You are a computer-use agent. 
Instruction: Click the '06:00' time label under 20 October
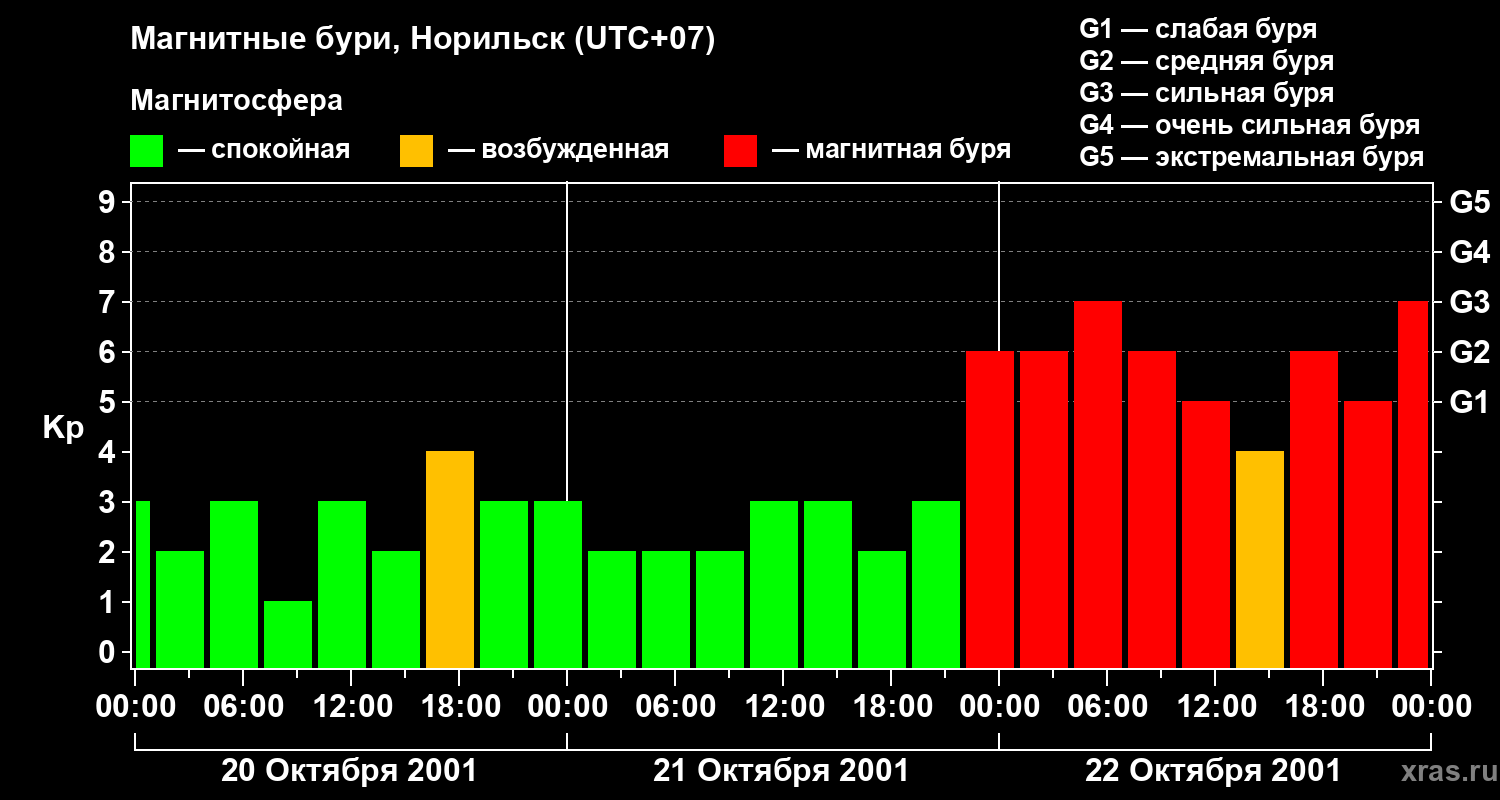pyautogui.click(x=242, y=707)
